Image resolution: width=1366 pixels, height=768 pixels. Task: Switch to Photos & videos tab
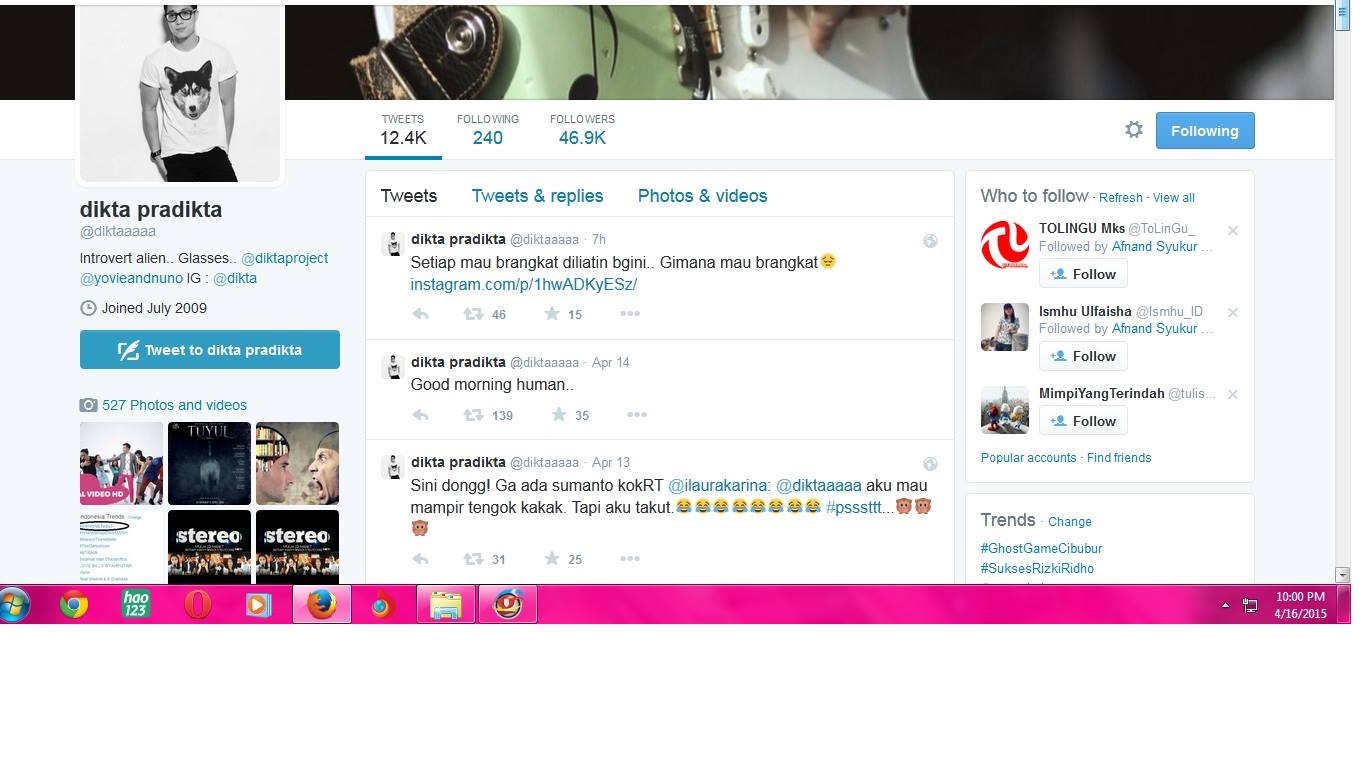702,196
